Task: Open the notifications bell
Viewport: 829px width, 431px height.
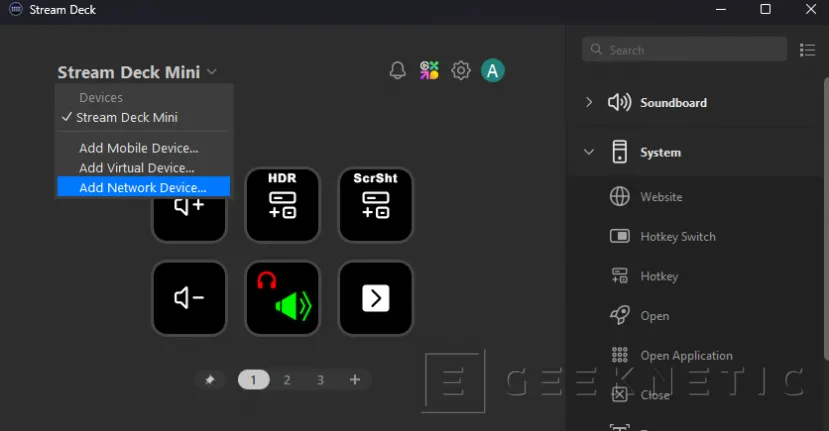Action: [x=398, y=70]
